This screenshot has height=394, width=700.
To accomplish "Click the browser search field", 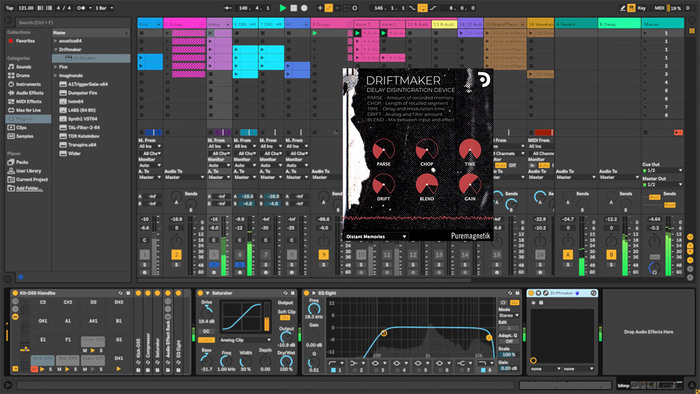I will click(73, 22).
